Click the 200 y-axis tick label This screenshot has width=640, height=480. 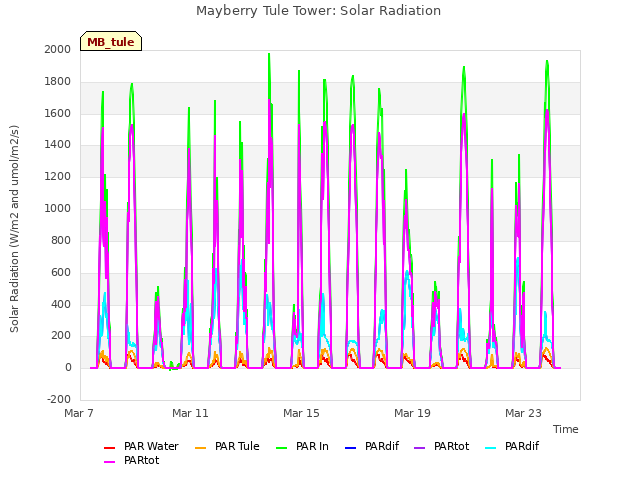[x=61, y=336]
